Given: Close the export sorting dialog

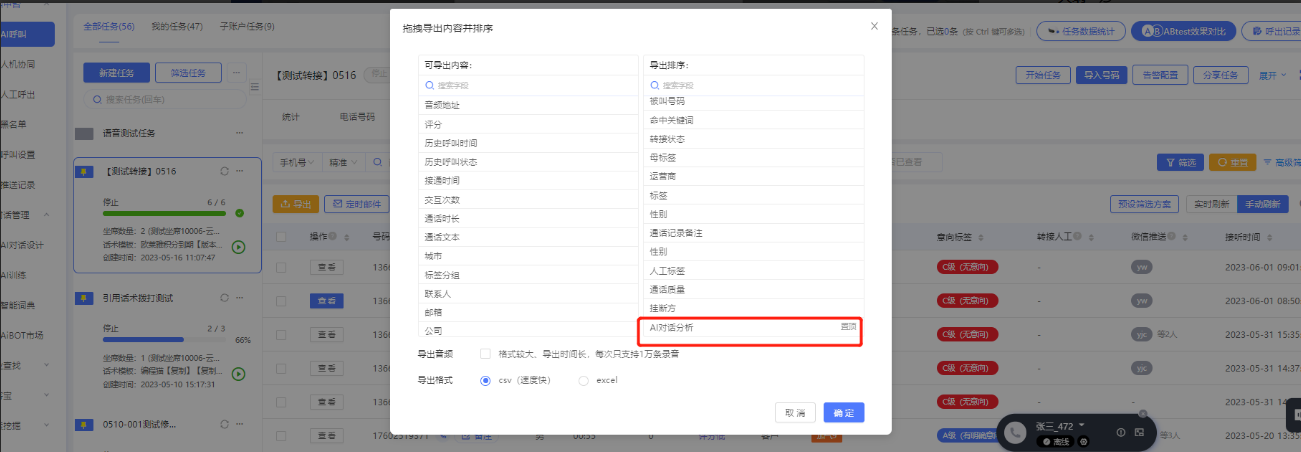Looking at the screenshot, I should click(874, 26).
